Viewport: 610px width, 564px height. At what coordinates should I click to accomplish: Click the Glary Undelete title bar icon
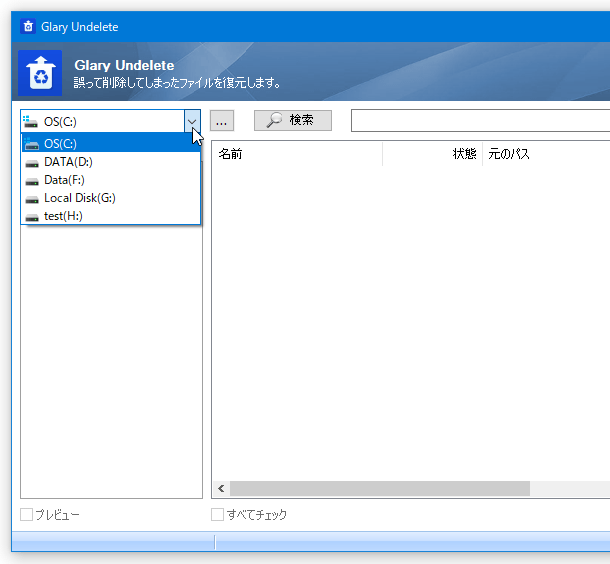click(28, 26)
